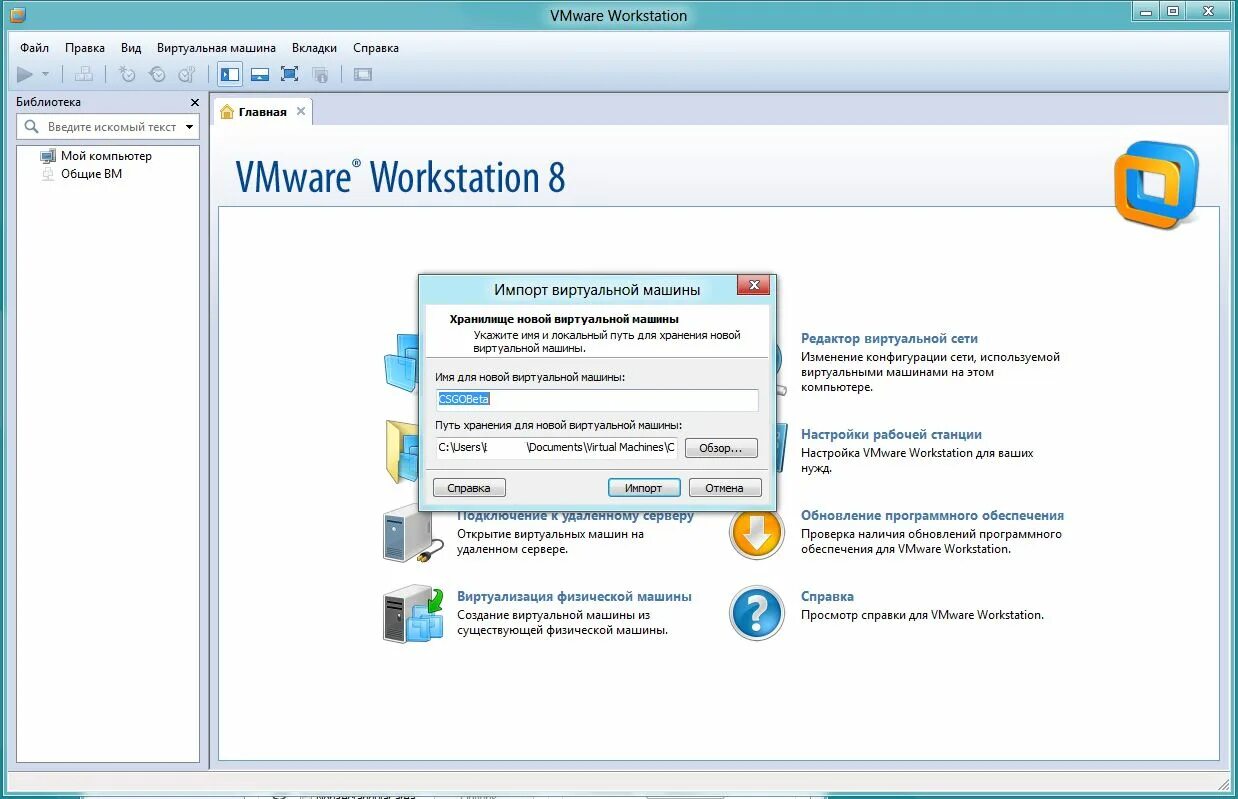Open the Виртуальная машина menu

tap(216, 48)
